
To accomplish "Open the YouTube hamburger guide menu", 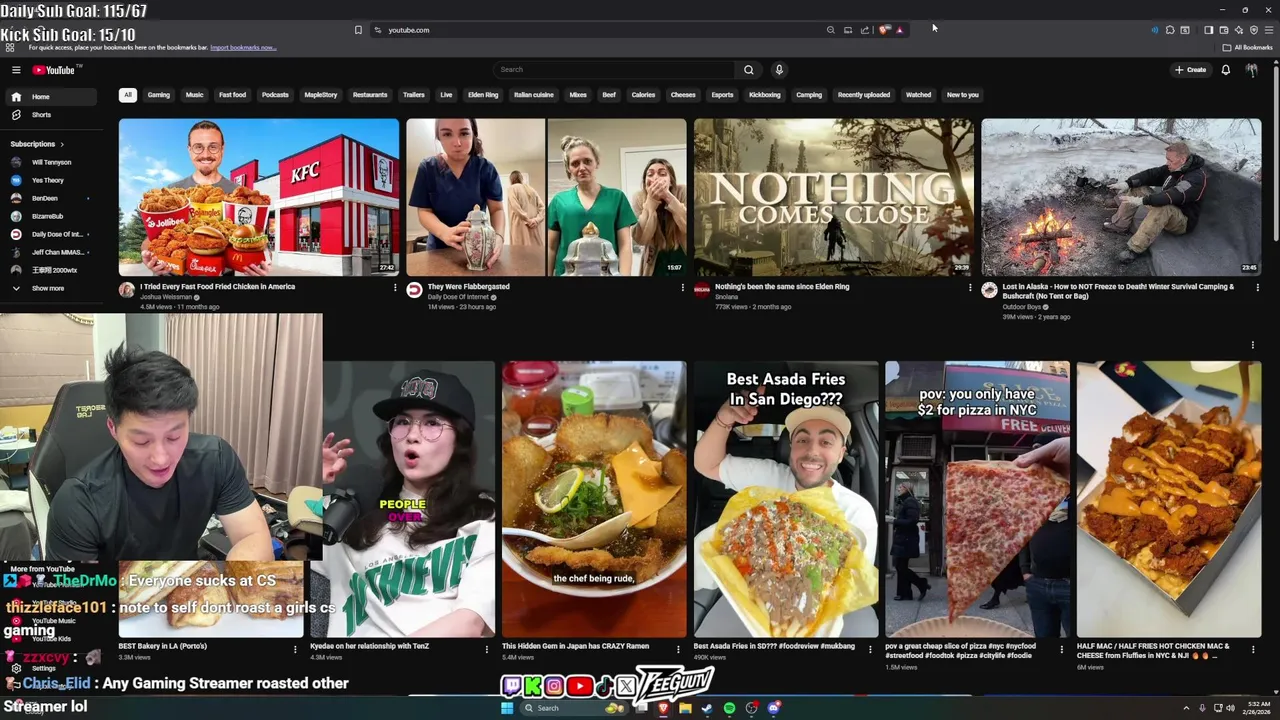I will tap(16, 70).
